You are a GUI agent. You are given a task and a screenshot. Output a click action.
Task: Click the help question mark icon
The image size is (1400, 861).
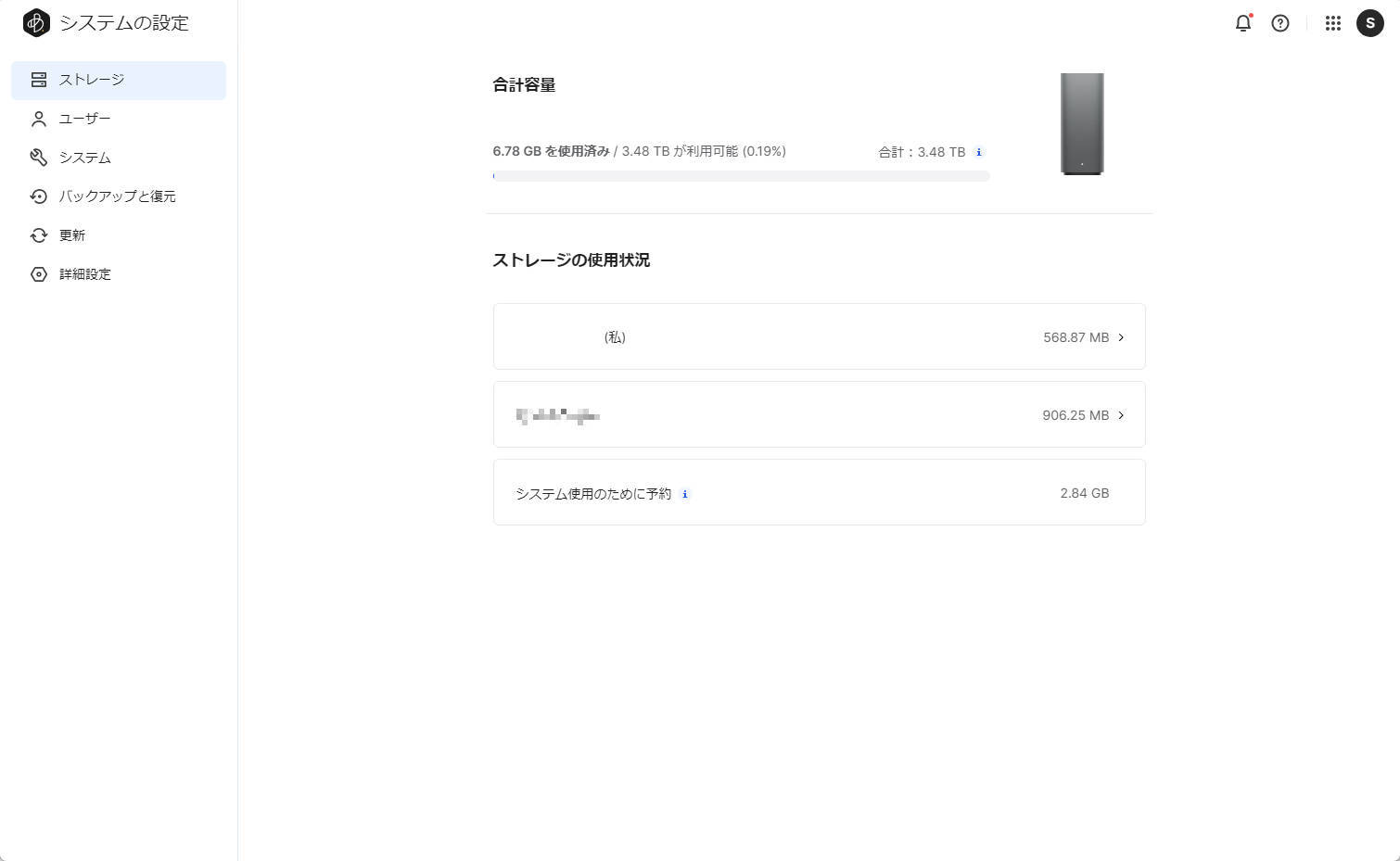coord(1279,23)
